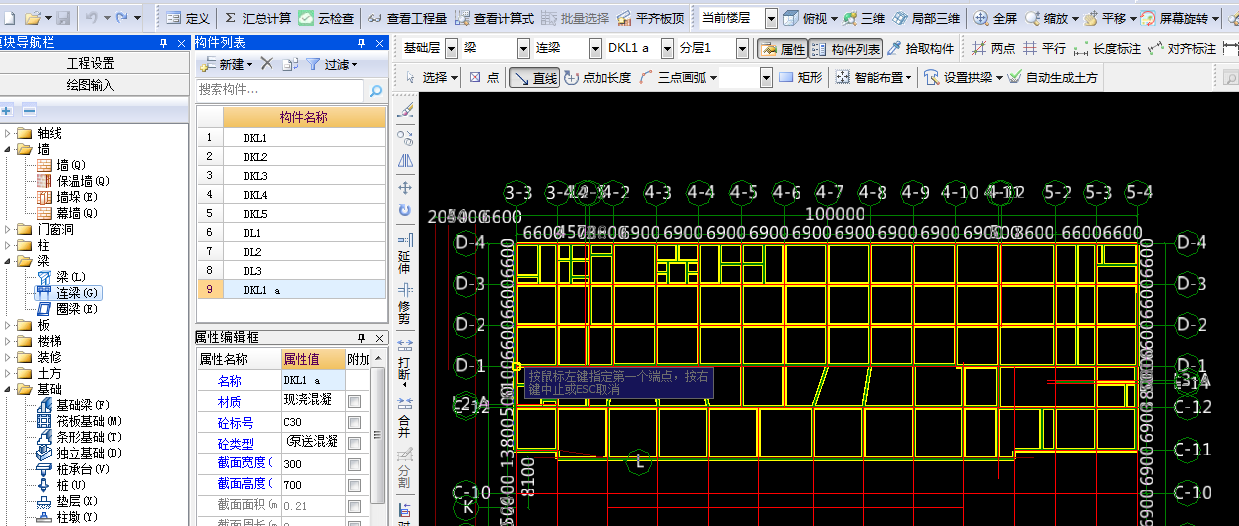Viewport: 1239px width, 526px height.
Task: Click 长度标注 length dimension tool
Action: [1107, 49]
